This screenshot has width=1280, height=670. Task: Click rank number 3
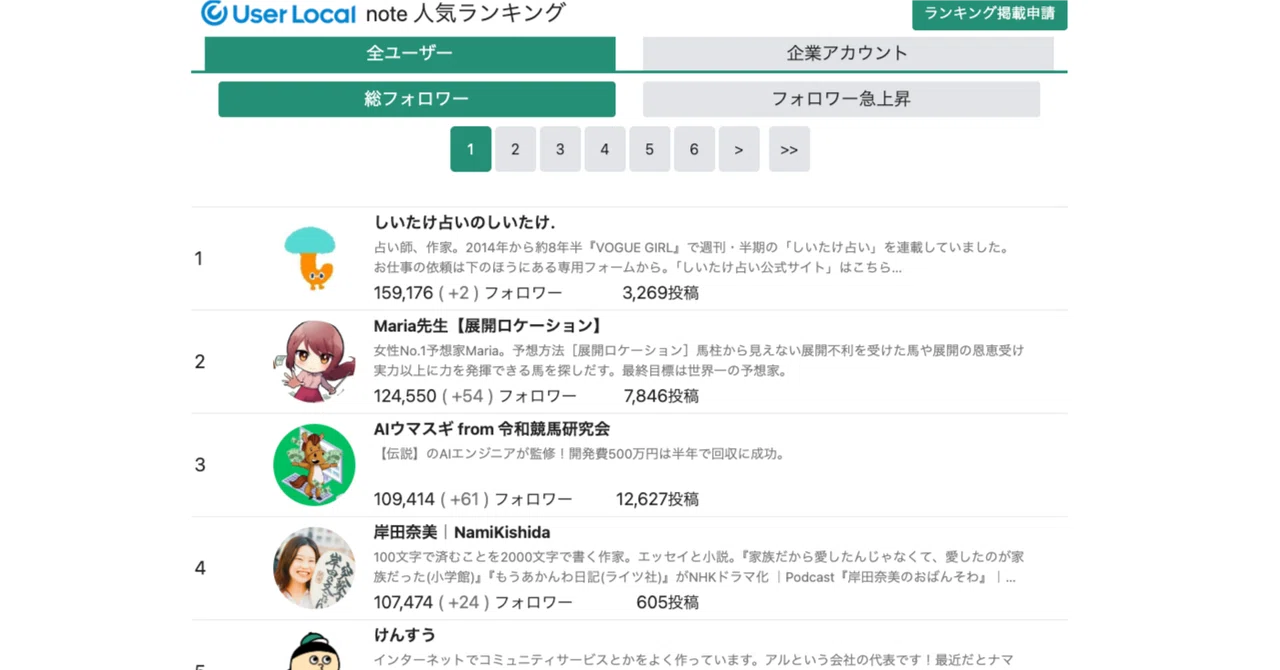[x=200, y=465]
